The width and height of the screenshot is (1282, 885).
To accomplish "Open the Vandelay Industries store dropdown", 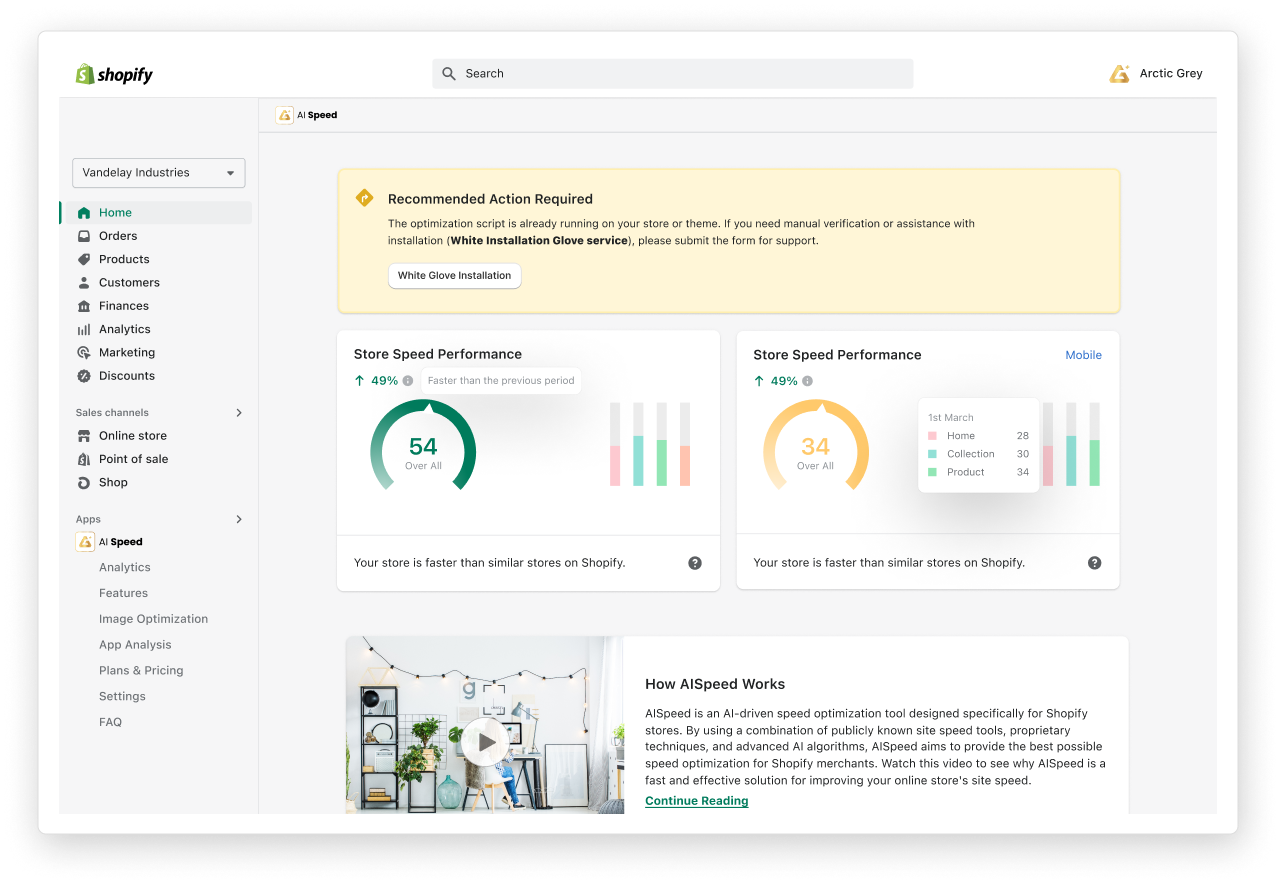I will point(159,173).
